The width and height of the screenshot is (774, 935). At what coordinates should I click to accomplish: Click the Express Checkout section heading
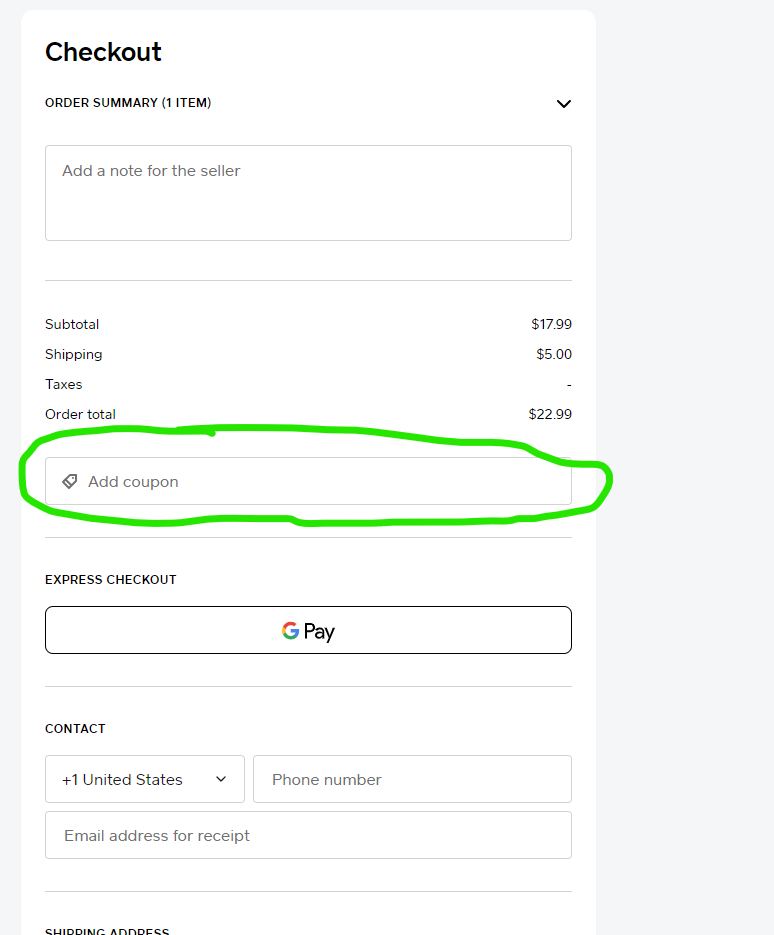[x=110, y=580]
